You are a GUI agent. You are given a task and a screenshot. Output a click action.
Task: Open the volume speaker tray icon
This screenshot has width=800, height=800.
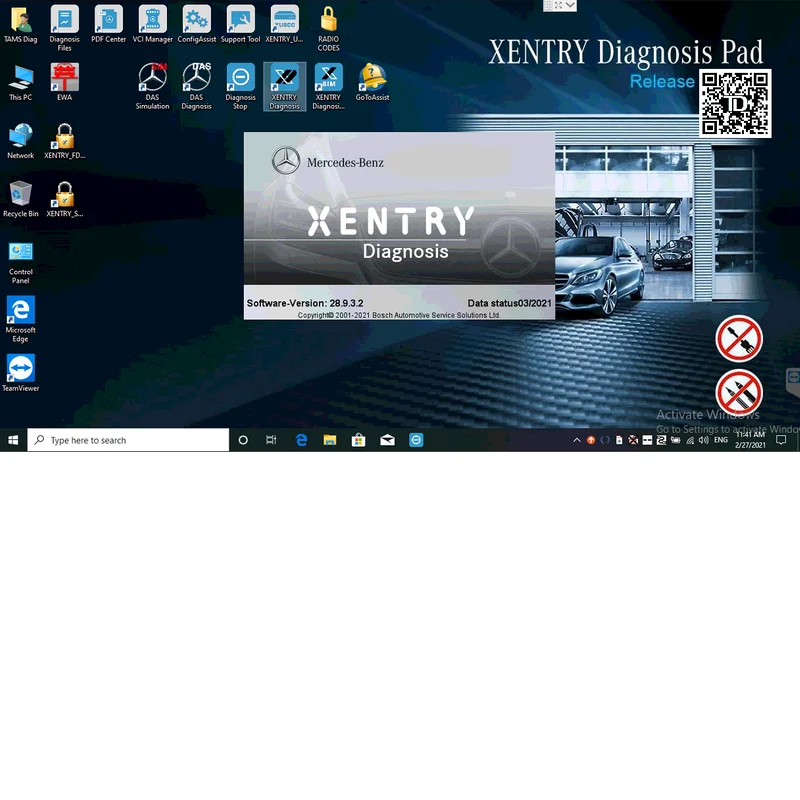click(x=704, y=440)
